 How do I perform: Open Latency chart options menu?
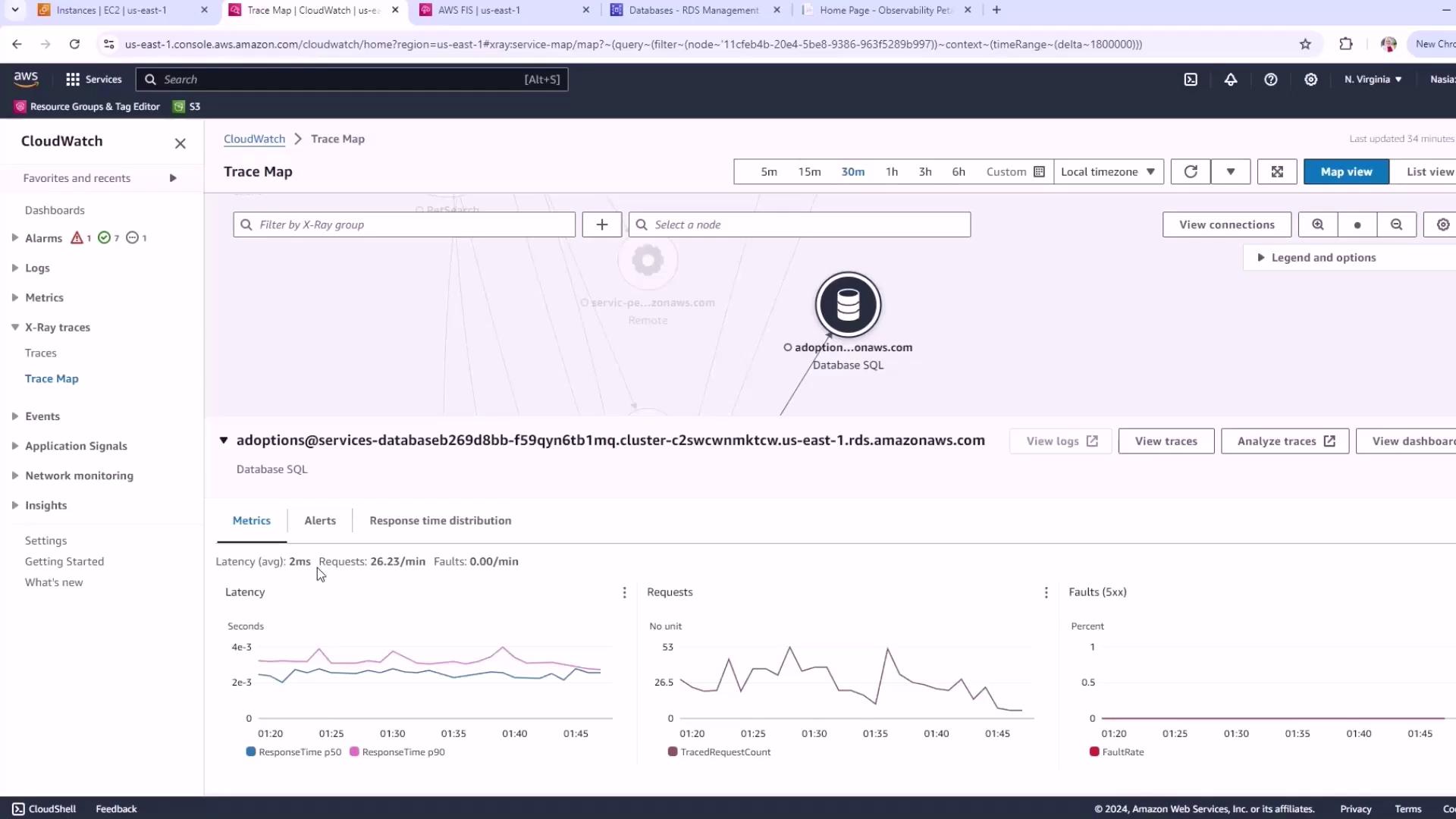click(x=624, y=592)
